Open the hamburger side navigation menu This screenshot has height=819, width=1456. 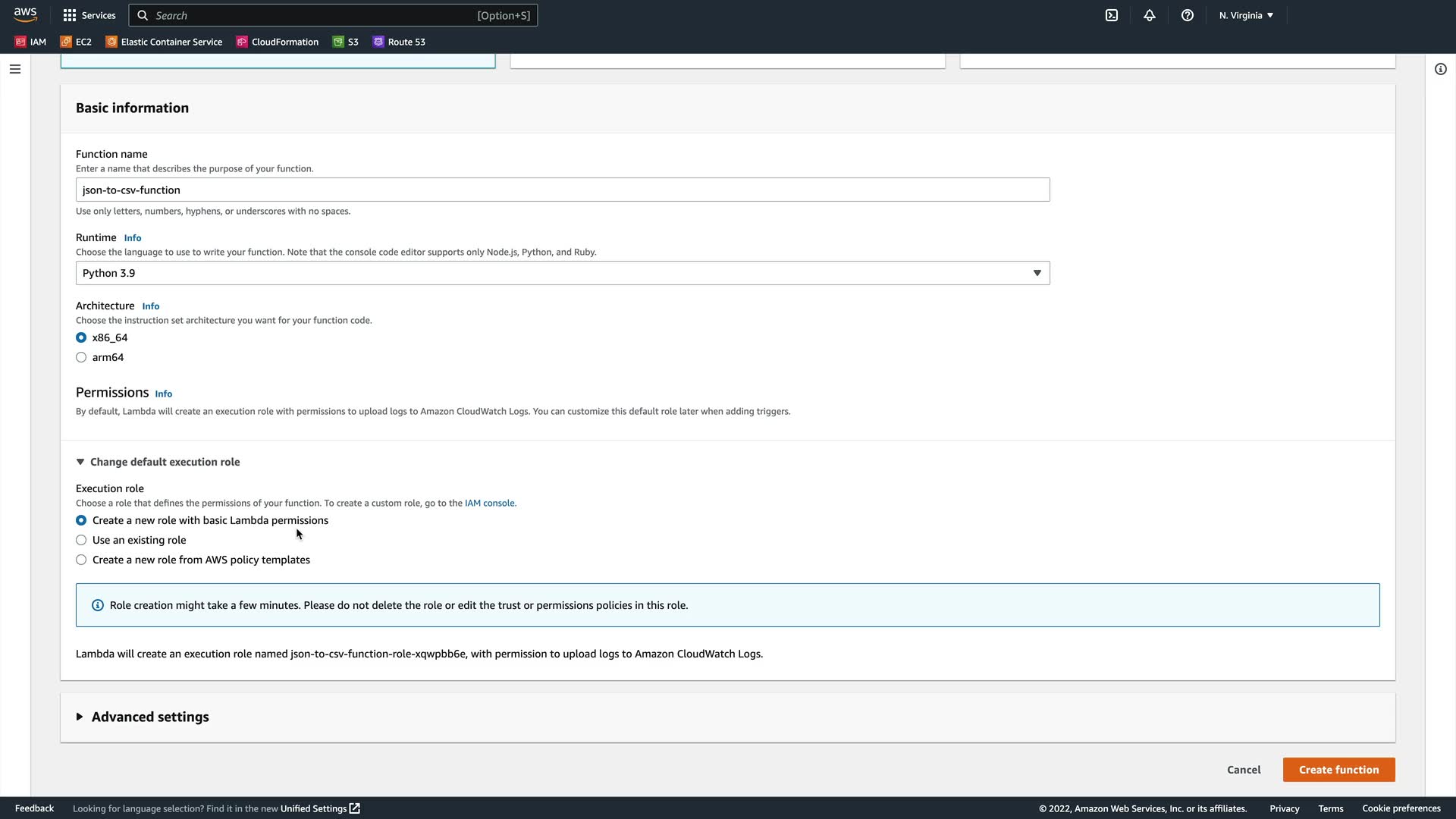(15, 69)
